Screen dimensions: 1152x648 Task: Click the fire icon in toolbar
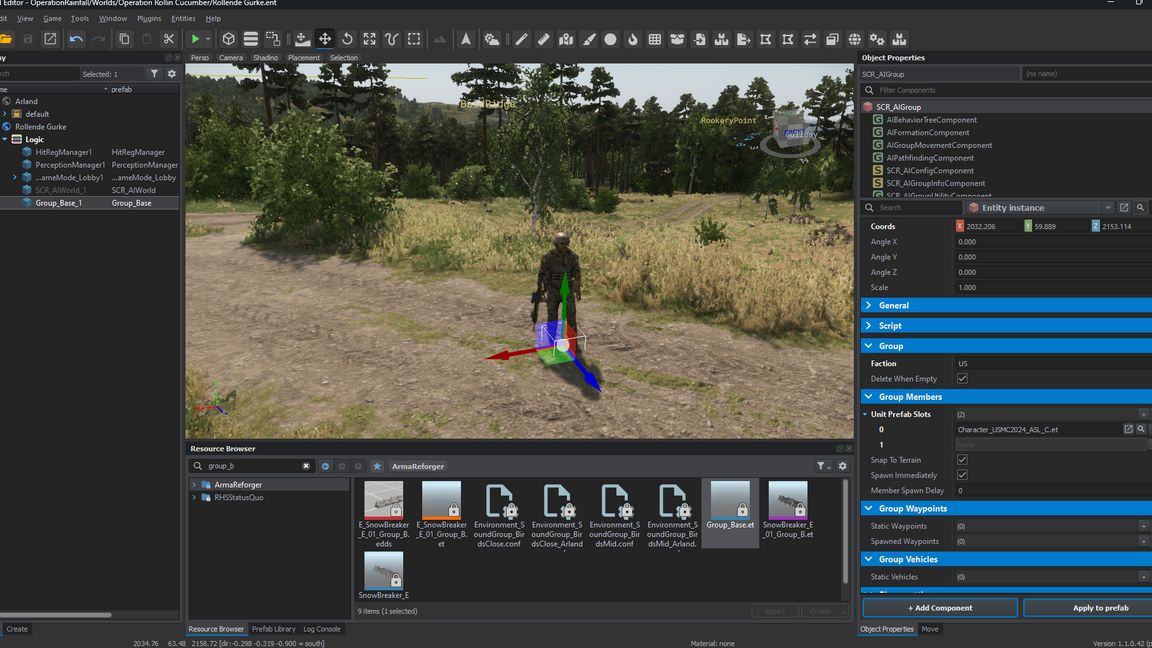(x=632, y=39)
